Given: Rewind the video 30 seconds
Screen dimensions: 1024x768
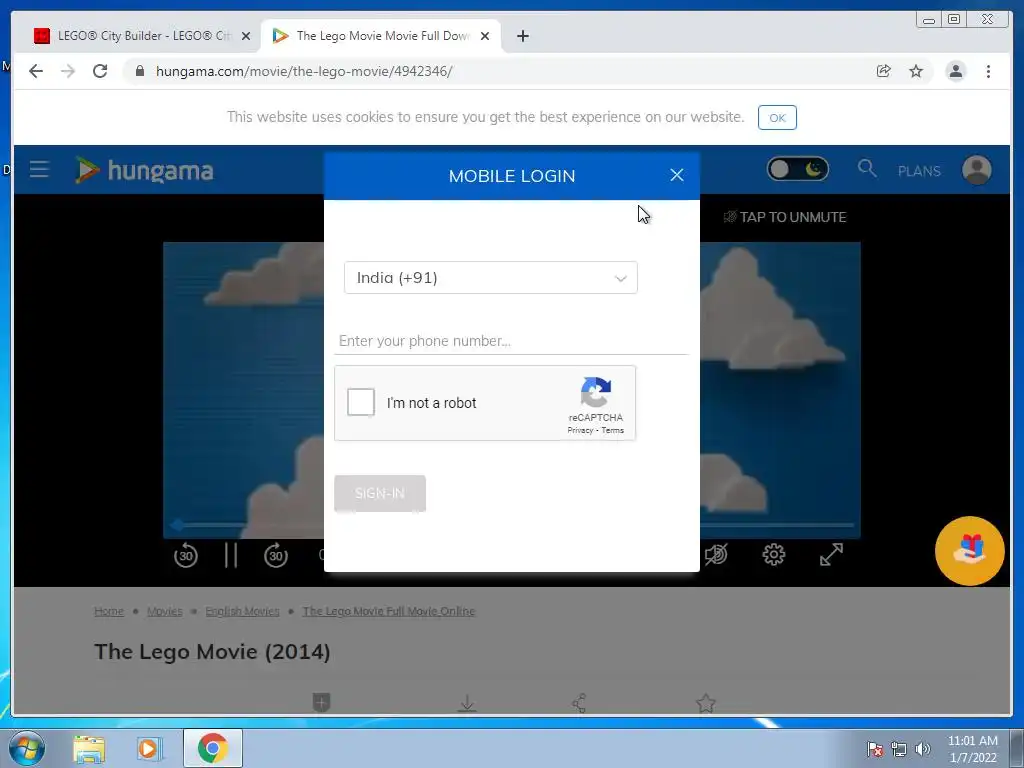Looking at the screenshot, I should point(186,556).
